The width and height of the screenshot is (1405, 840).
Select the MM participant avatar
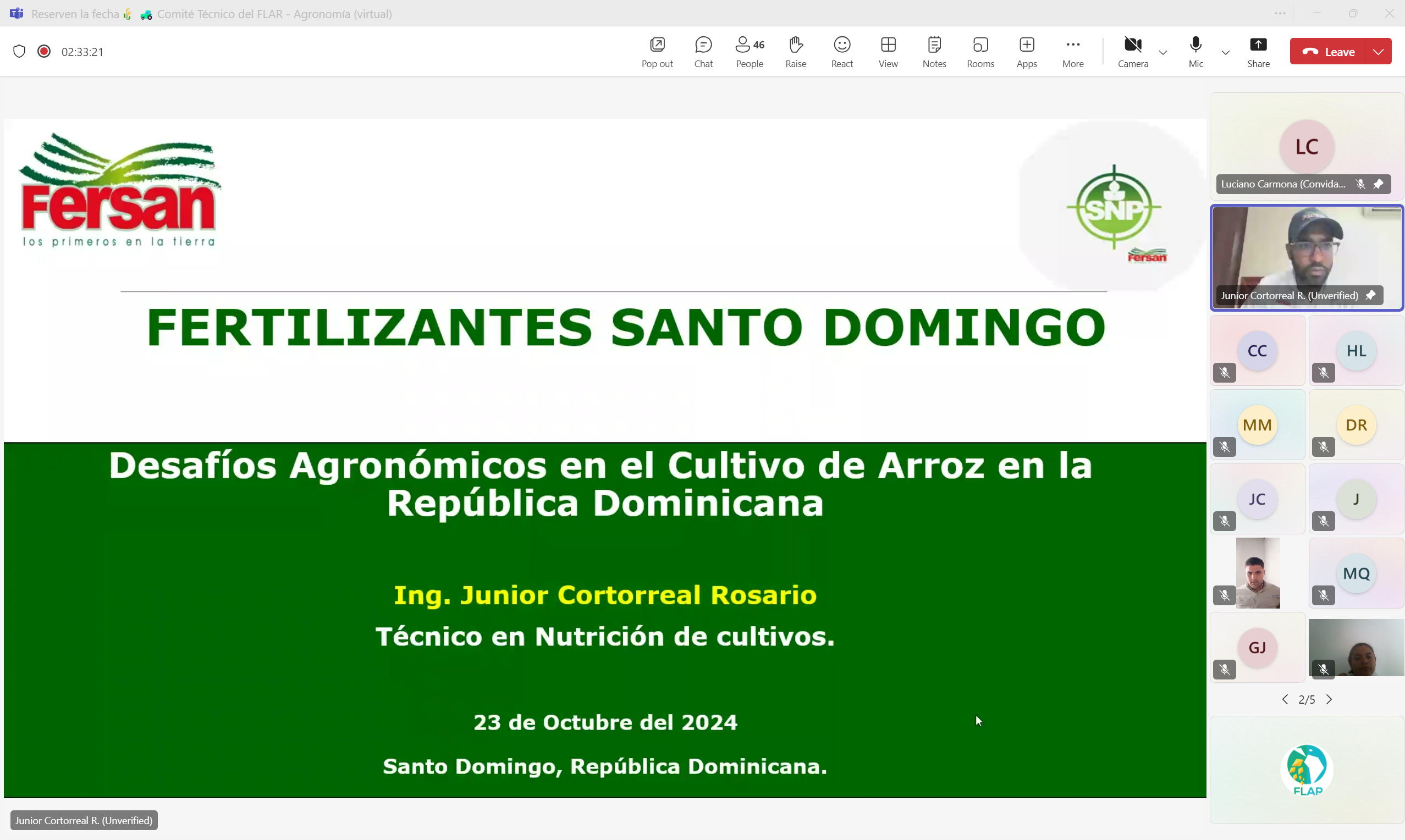point(1257,425)
